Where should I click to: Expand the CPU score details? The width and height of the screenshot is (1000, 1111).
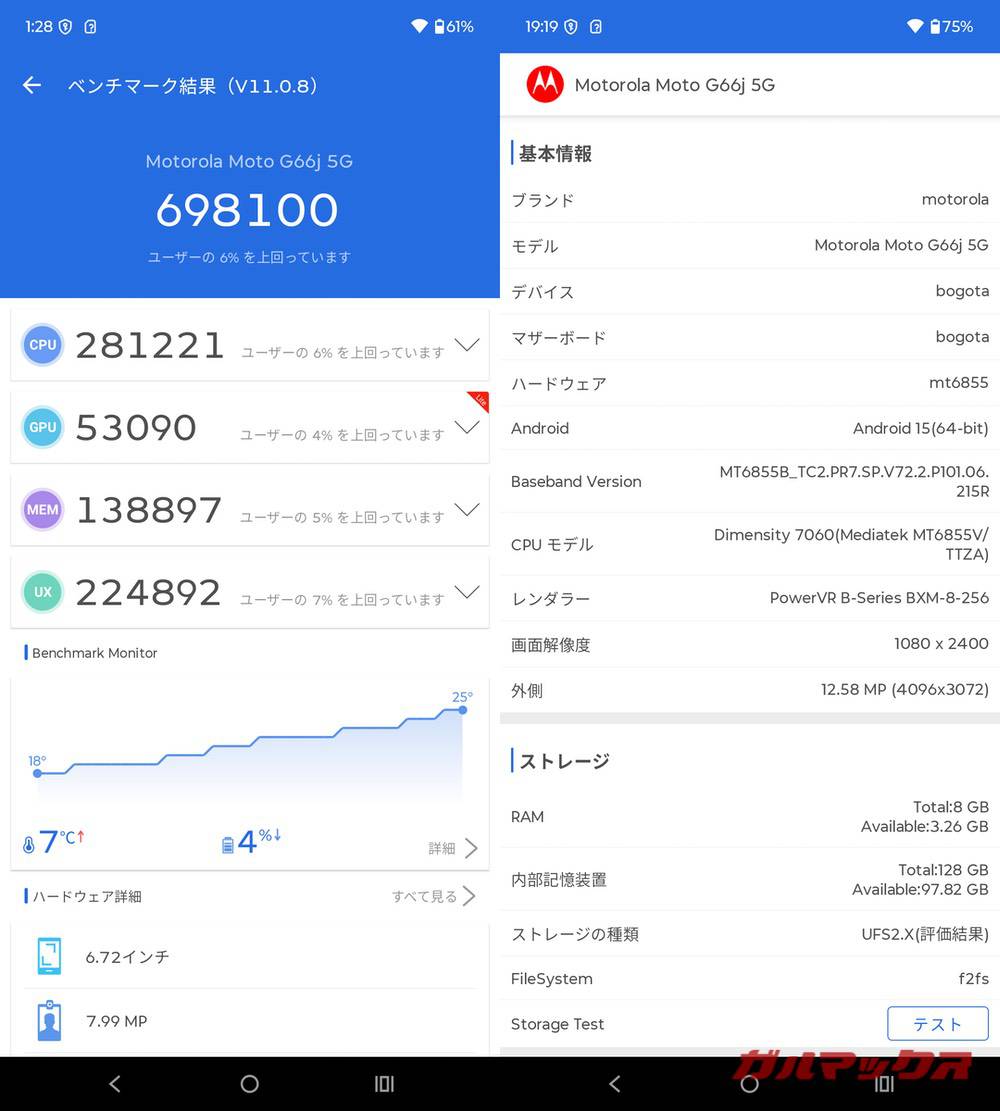coord(466,345)
